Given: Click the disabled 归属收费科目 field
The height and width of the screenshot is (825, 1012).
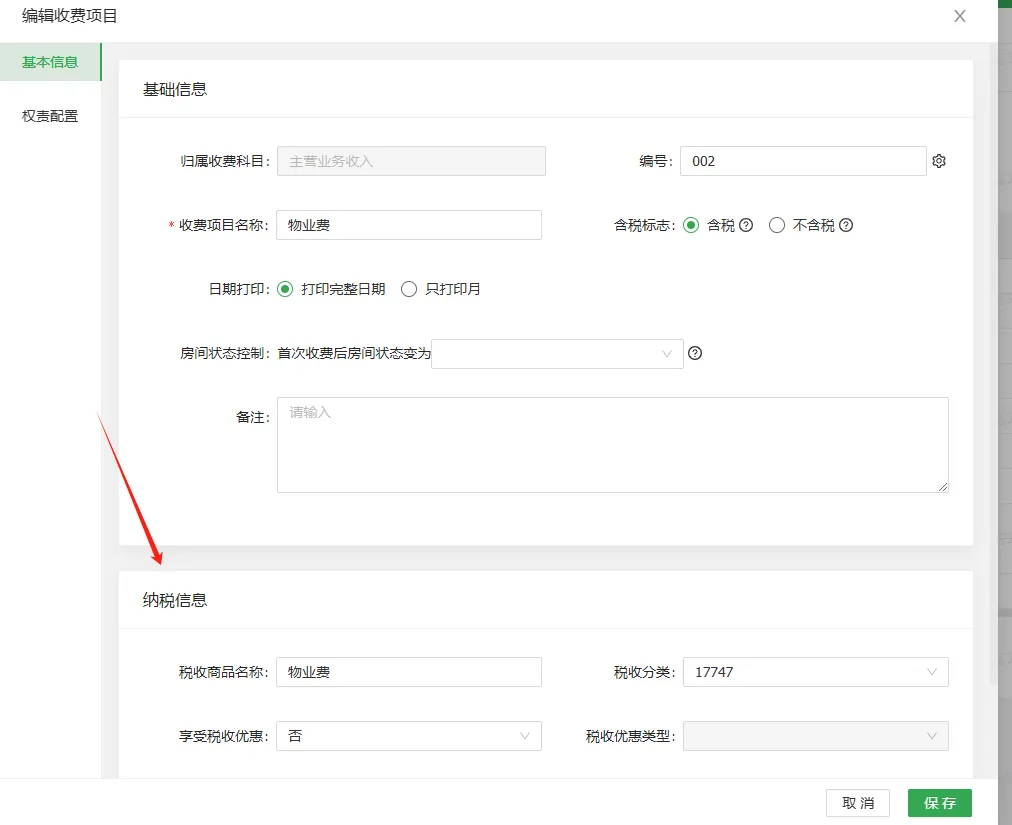Looking at the screenshot, I should (411, 161).
